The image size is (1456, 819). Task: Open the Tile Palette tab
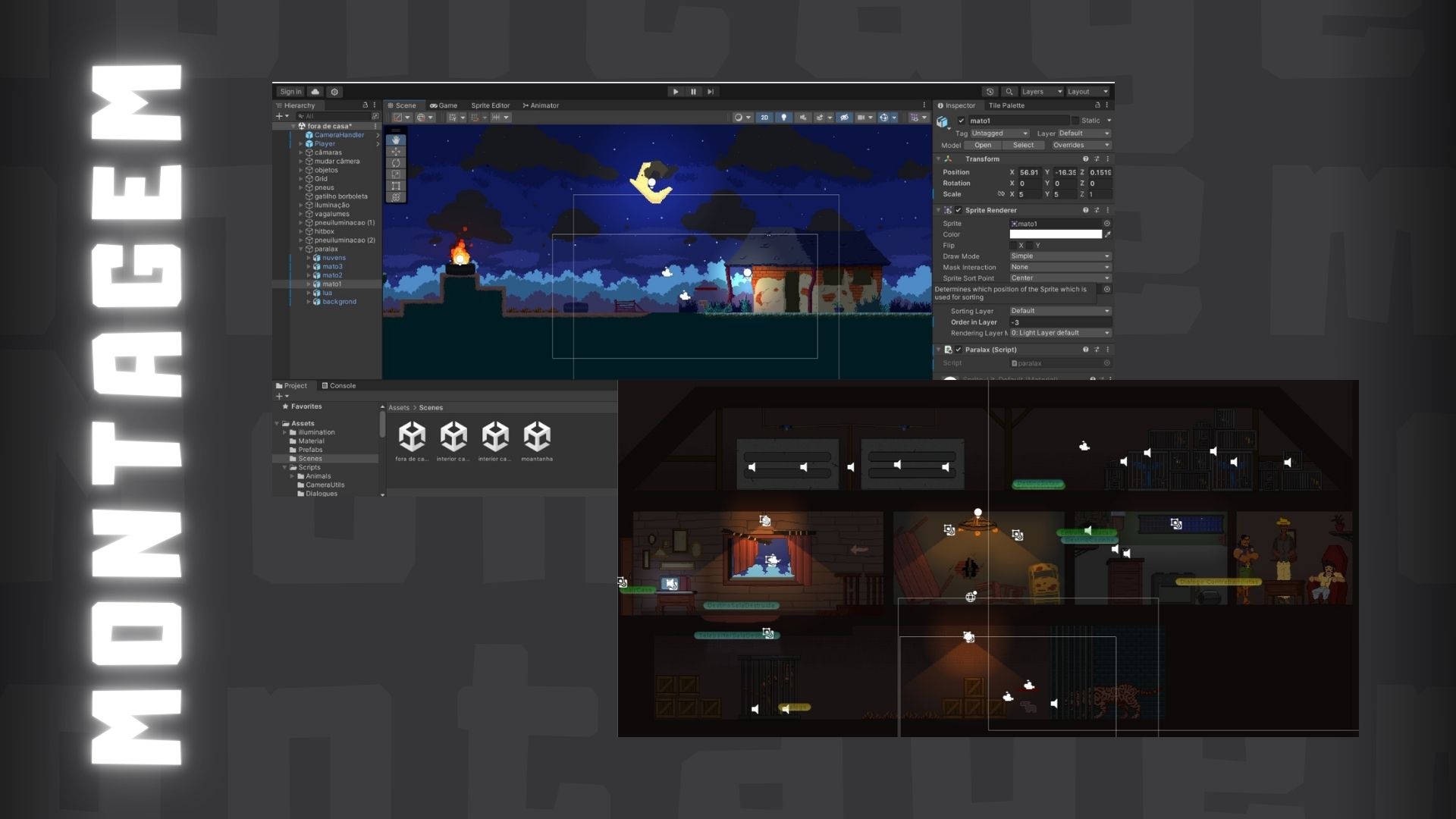[x=1006, y=105]
